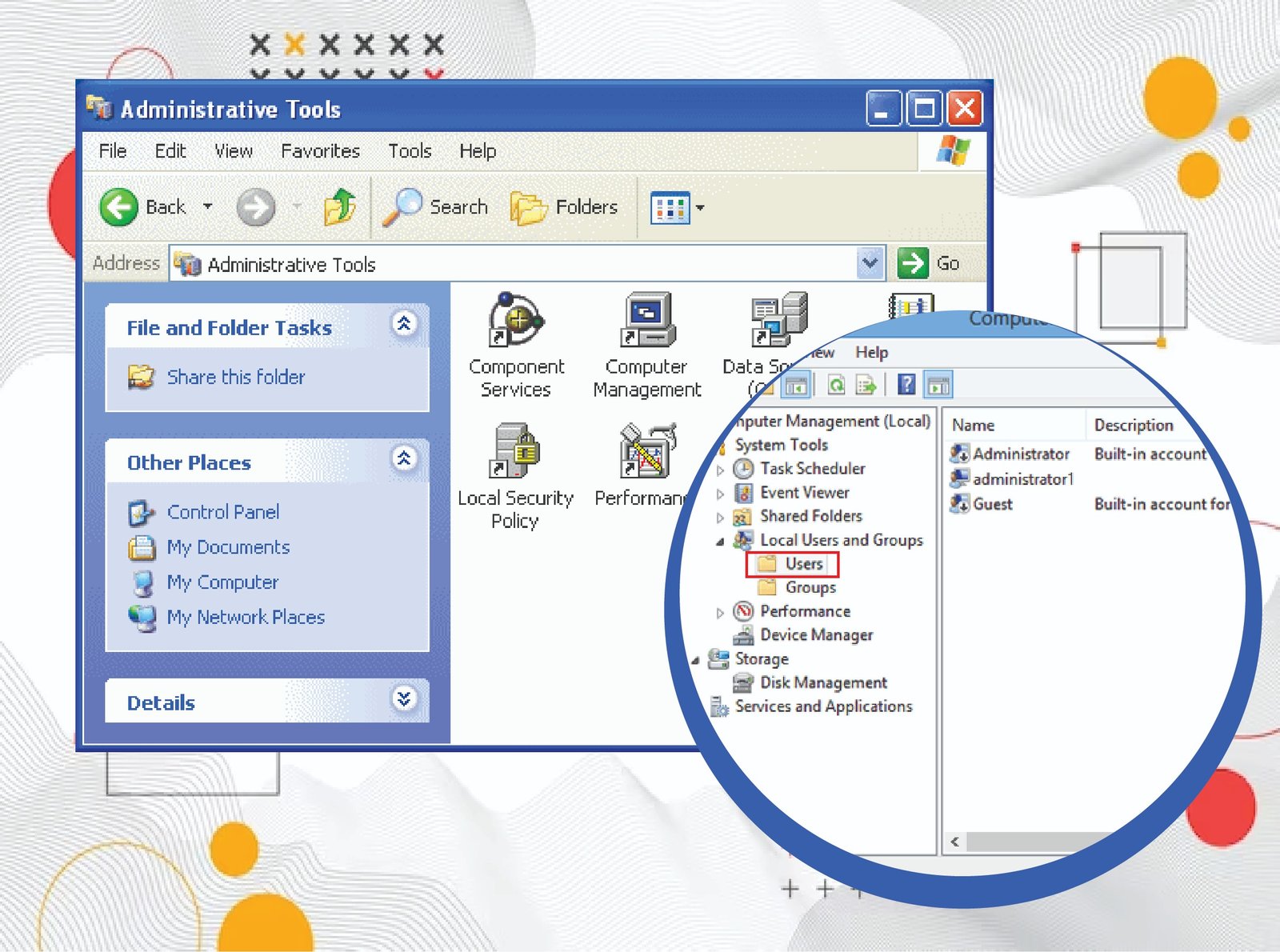The height and width of the screenshot is (952, 1280).
Task: Click the blue Help question-mark icon
Action: pos(906,385)
